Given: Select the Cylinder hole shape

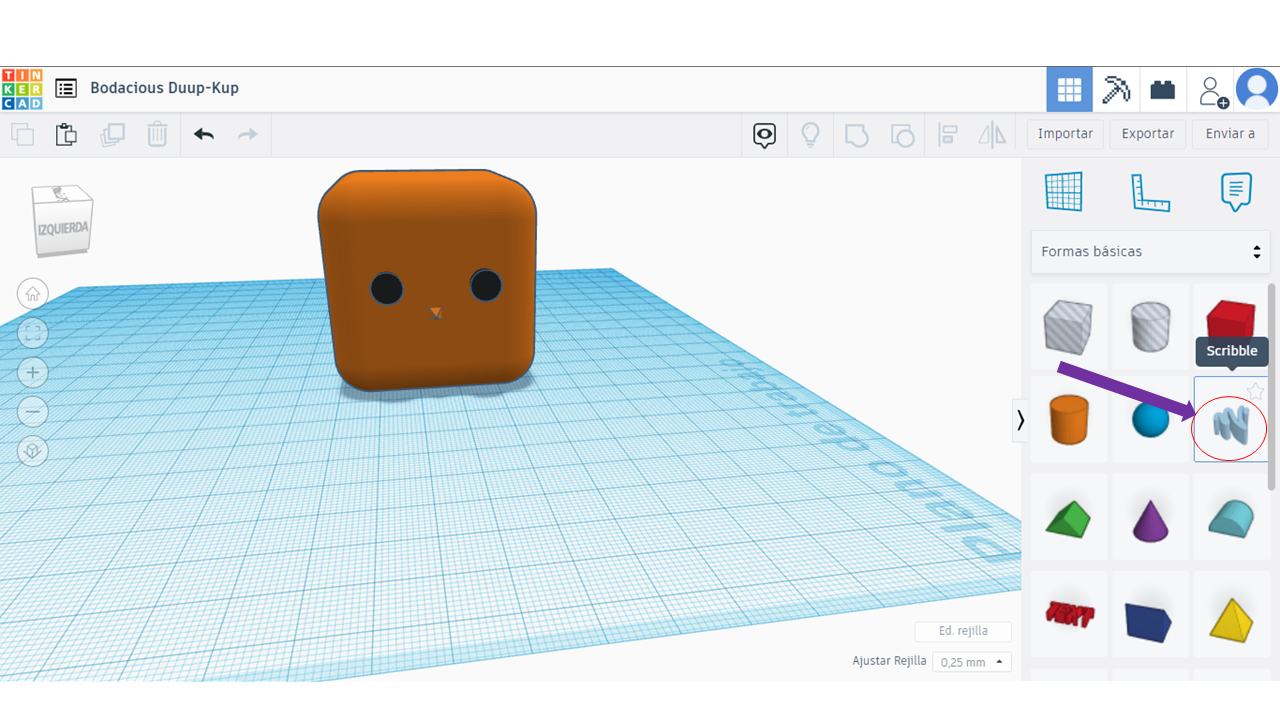Looking at the screenshot, I should coord(1150,327).
